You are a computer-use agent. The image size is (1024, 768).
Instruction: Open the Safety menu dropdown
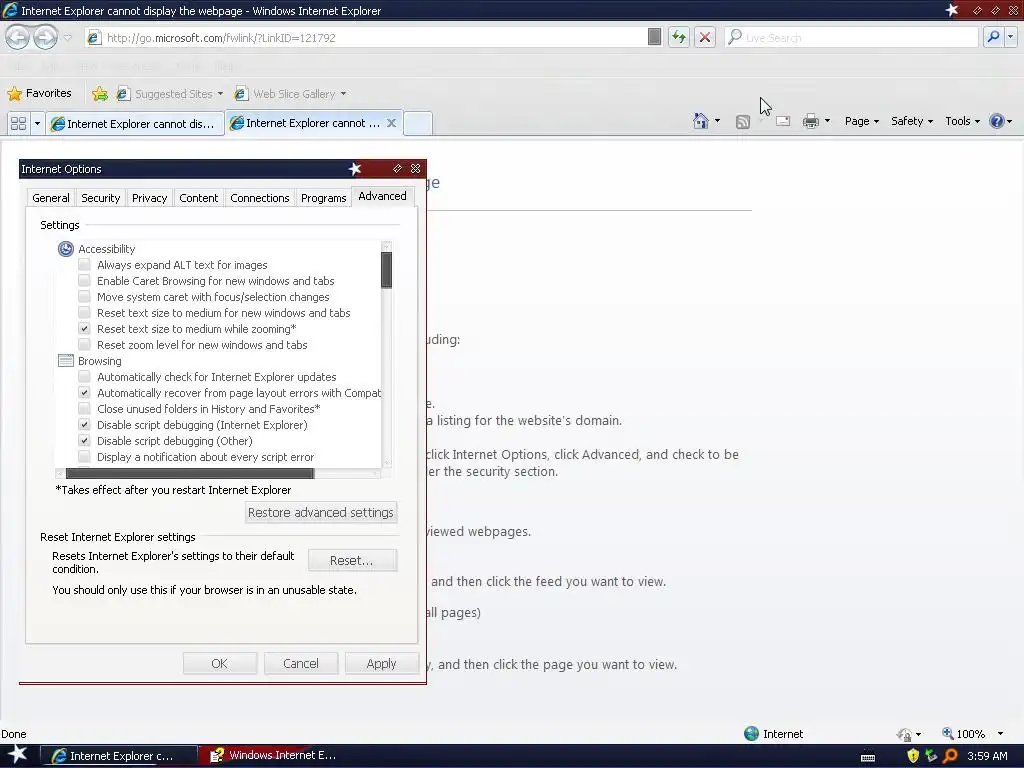pyautogui.click(x=912, y=121)
